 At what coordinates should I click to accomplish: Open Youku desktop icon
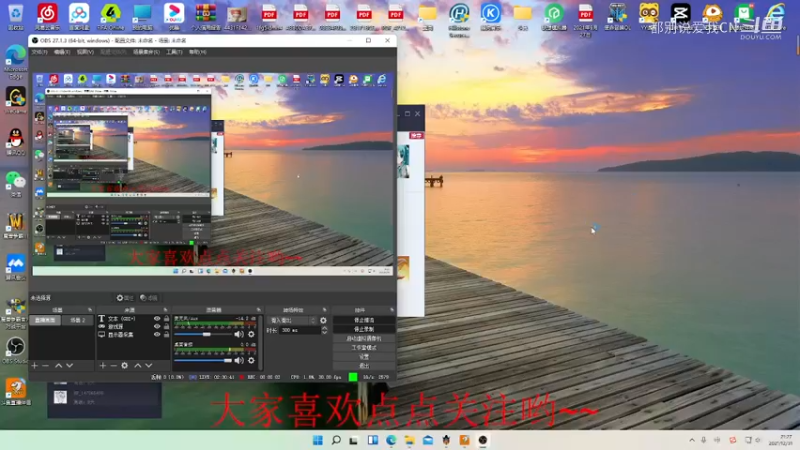pyautogui.click(x=173, y=16)
